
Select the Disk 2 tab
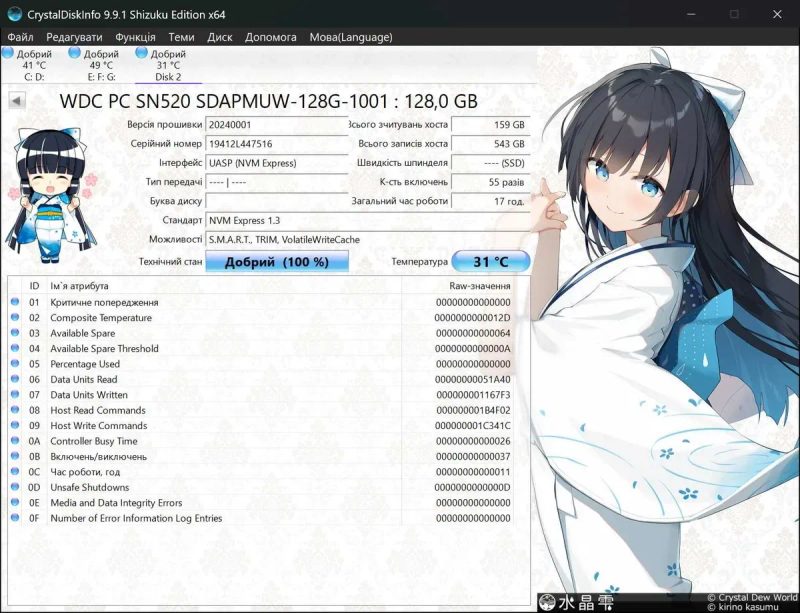(168, 65)
